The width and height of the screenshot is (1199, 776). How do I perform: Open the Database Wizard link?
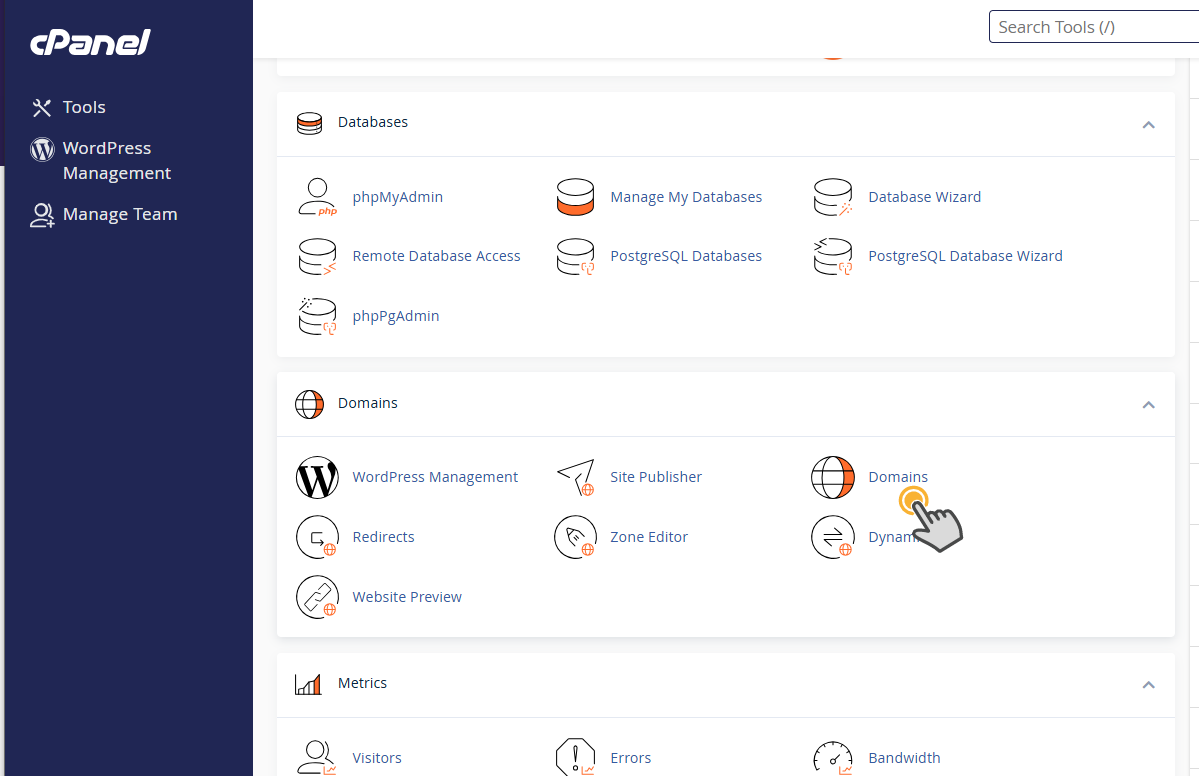click(x=924, y=197)
